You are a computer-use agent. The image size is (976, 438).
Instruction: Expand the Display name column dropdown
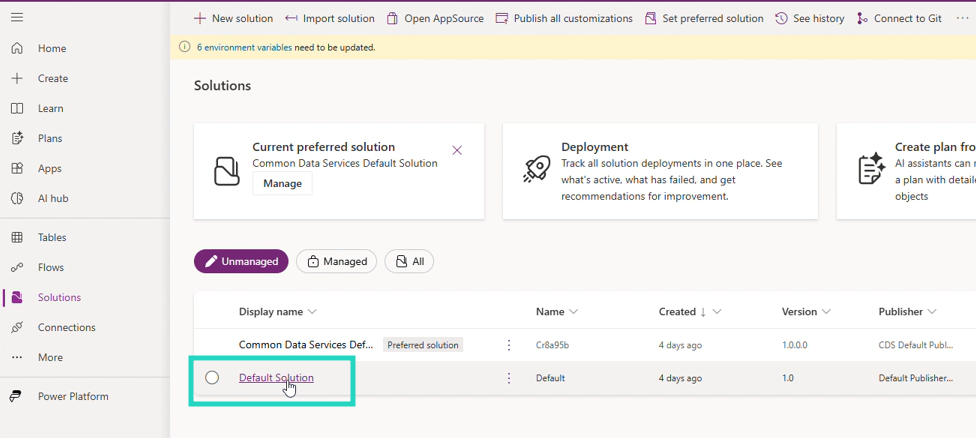click(x=312, y=312)
